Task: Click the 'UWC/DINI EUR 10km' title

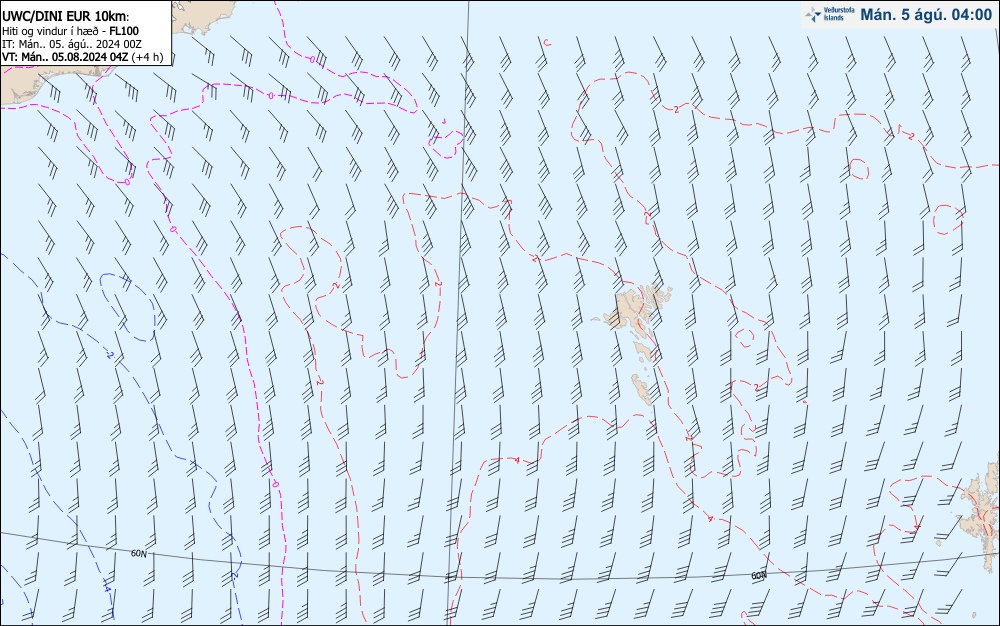Action: [x=66, y=17]
